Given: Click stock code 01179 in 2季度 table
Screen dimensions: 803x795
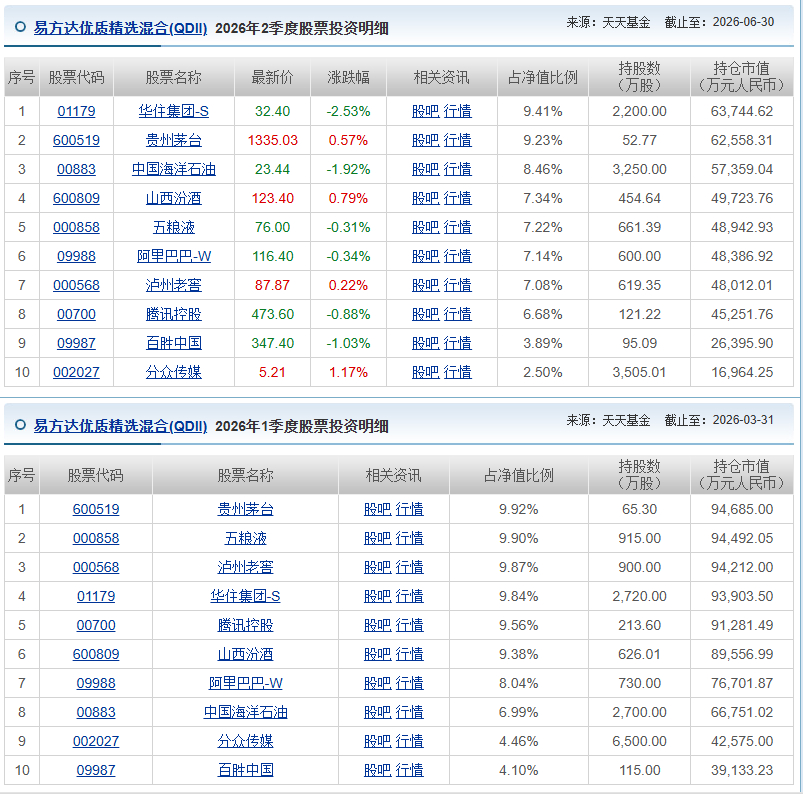Looking at the screenshot, I should pos(76,111).
